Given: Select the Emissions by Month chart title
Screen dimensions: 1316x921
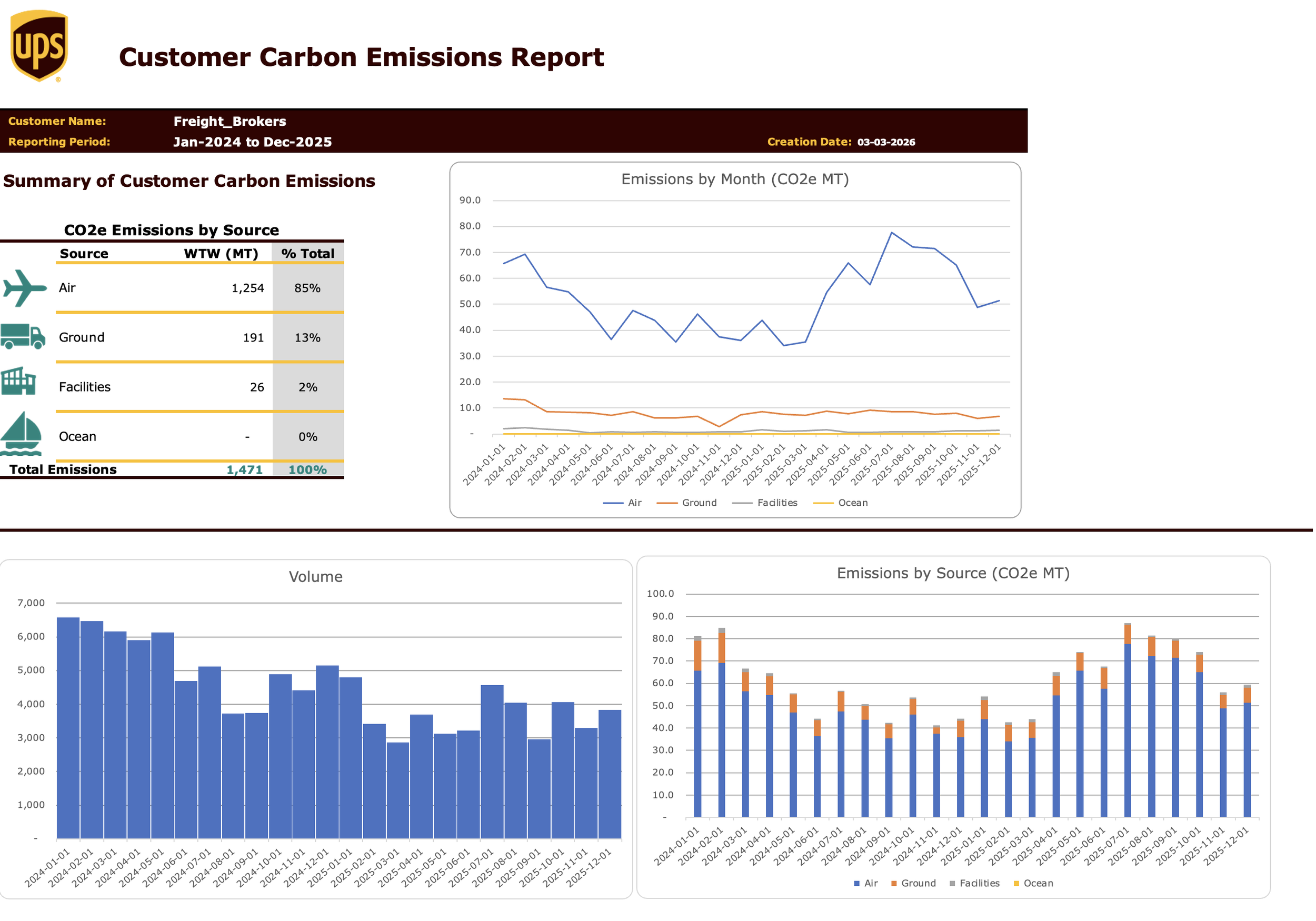Looking at the screenshot, I should click(x=735, y=179).
